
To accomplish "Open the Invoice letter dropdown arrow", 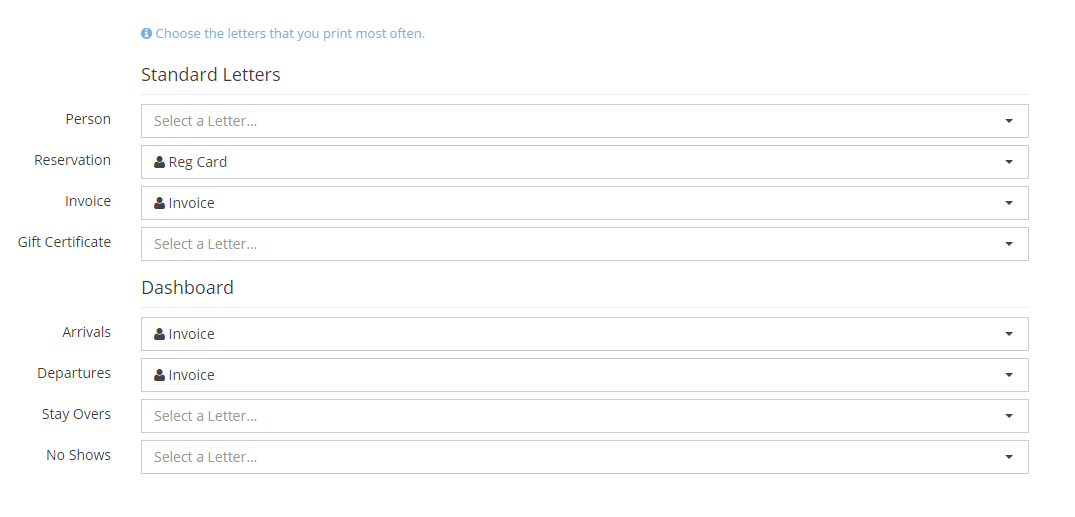I will click(1008, 203).
